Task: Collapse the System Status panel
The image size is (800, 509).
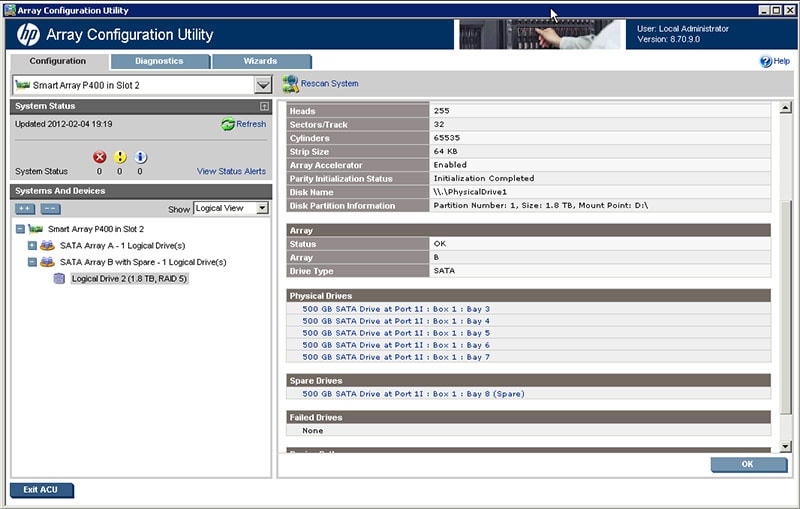Action: (x=264, y=106)
